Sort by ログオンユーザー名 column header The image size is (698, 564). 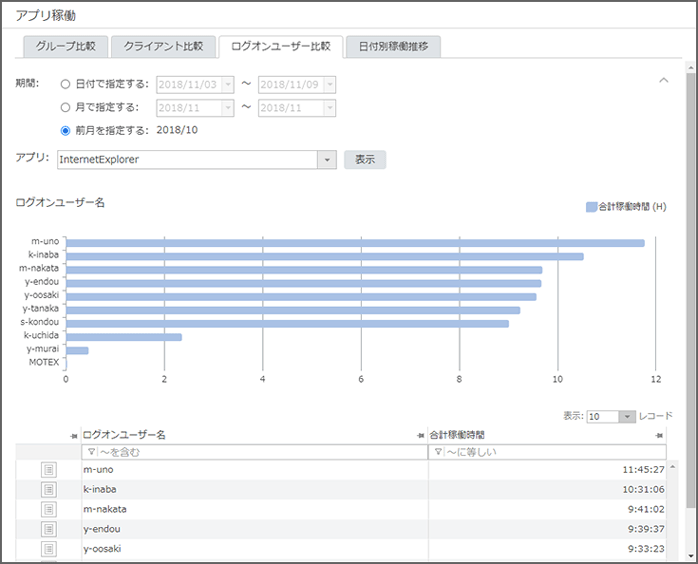(x=124, y=435)
